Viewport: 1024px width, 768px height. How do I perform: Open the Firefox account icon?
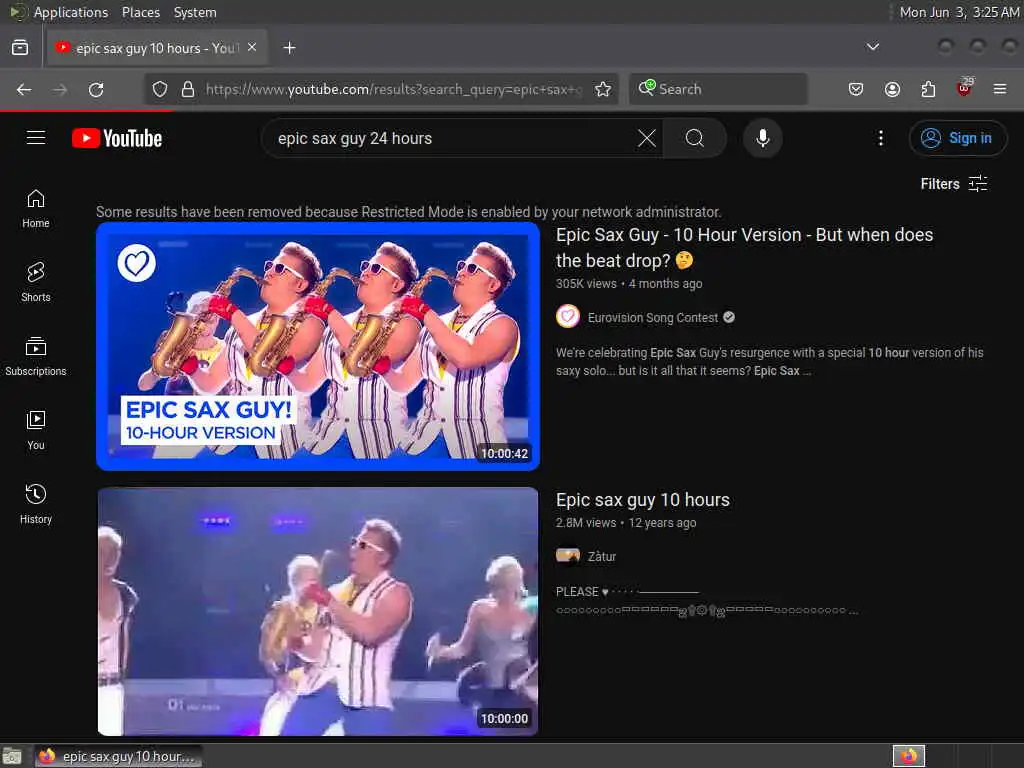click(892, 89)
